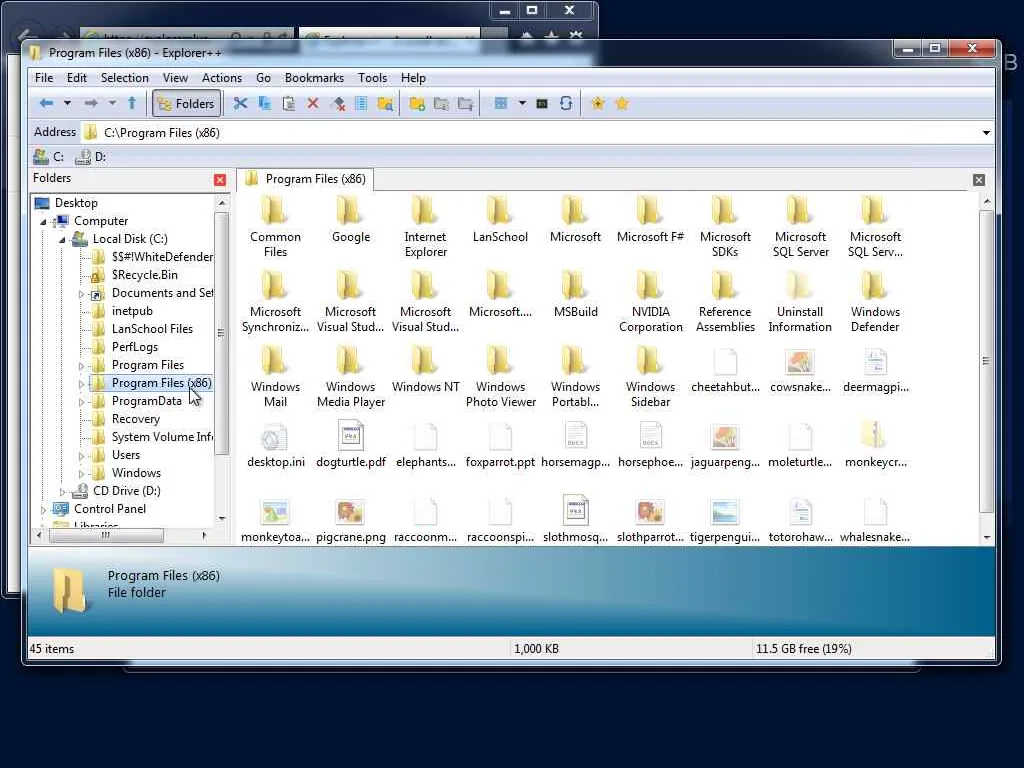The height and width of the screenshot is (768, 1024).
Task: Expand the Users tree node
Action: tap(81, 456)
